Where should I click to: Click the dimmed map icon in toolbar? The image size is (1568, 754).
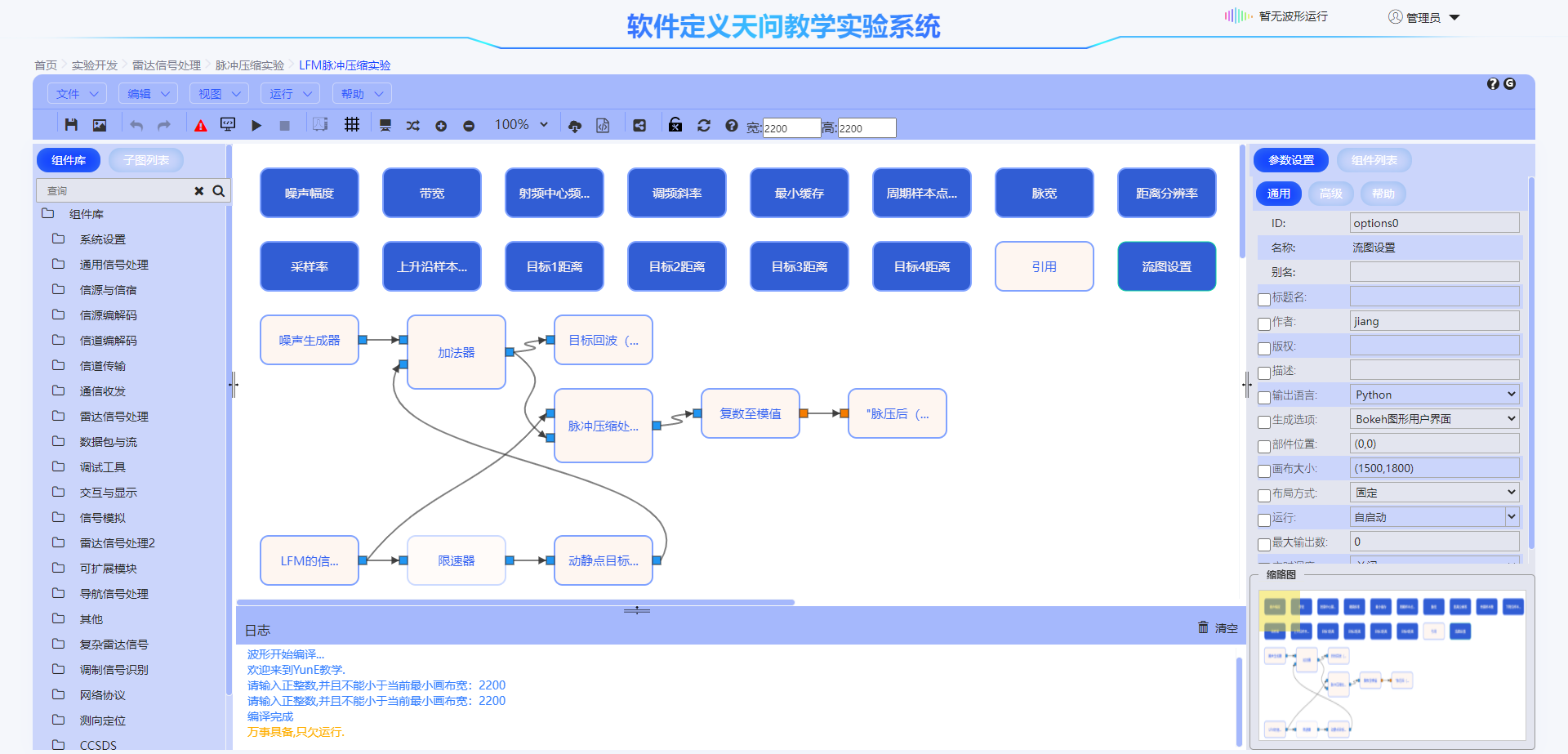(x=320, y=125)
